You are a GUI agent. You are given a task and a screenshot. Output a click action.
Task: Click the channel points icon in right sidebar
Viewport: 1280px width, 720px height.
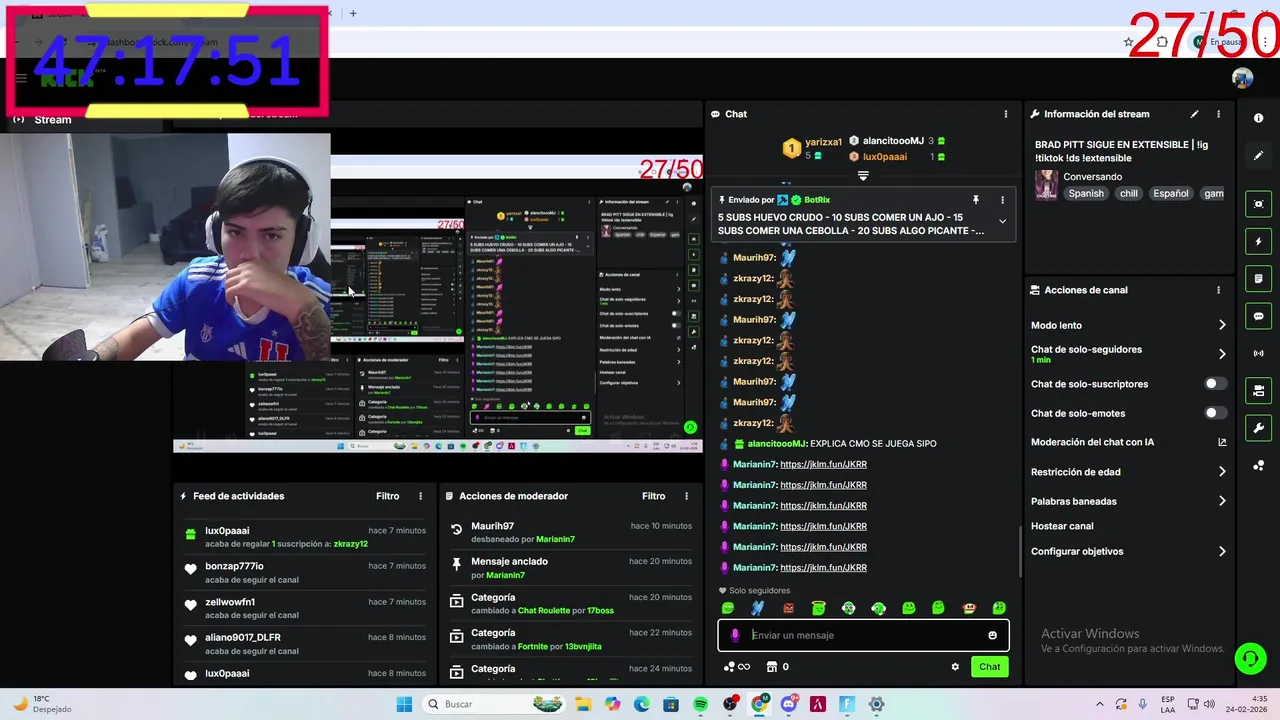click(x=1258, y=465)
